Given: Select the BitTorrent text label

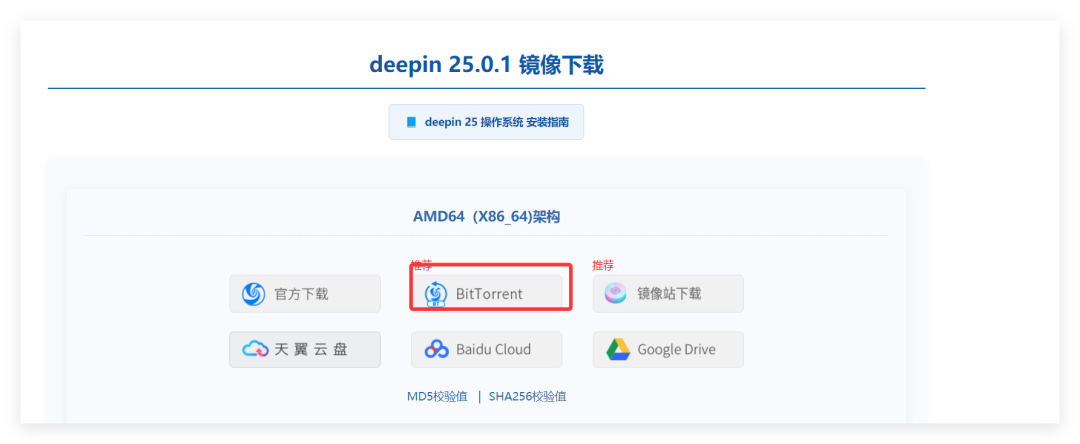Looking at the screenshot, I should click(489, 294).
